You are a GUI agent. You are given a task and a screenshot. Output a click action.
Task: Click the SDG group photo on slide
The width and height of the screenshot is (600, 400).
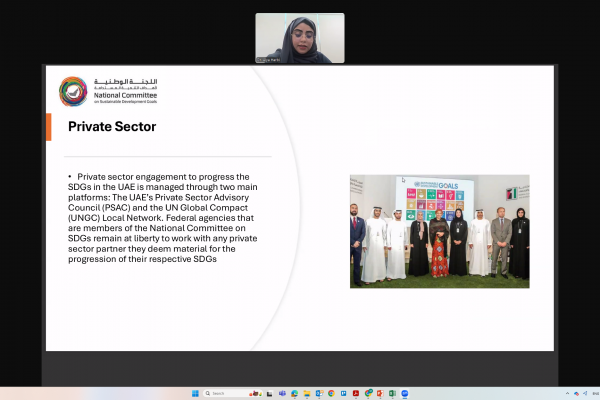tap(439, 231)
